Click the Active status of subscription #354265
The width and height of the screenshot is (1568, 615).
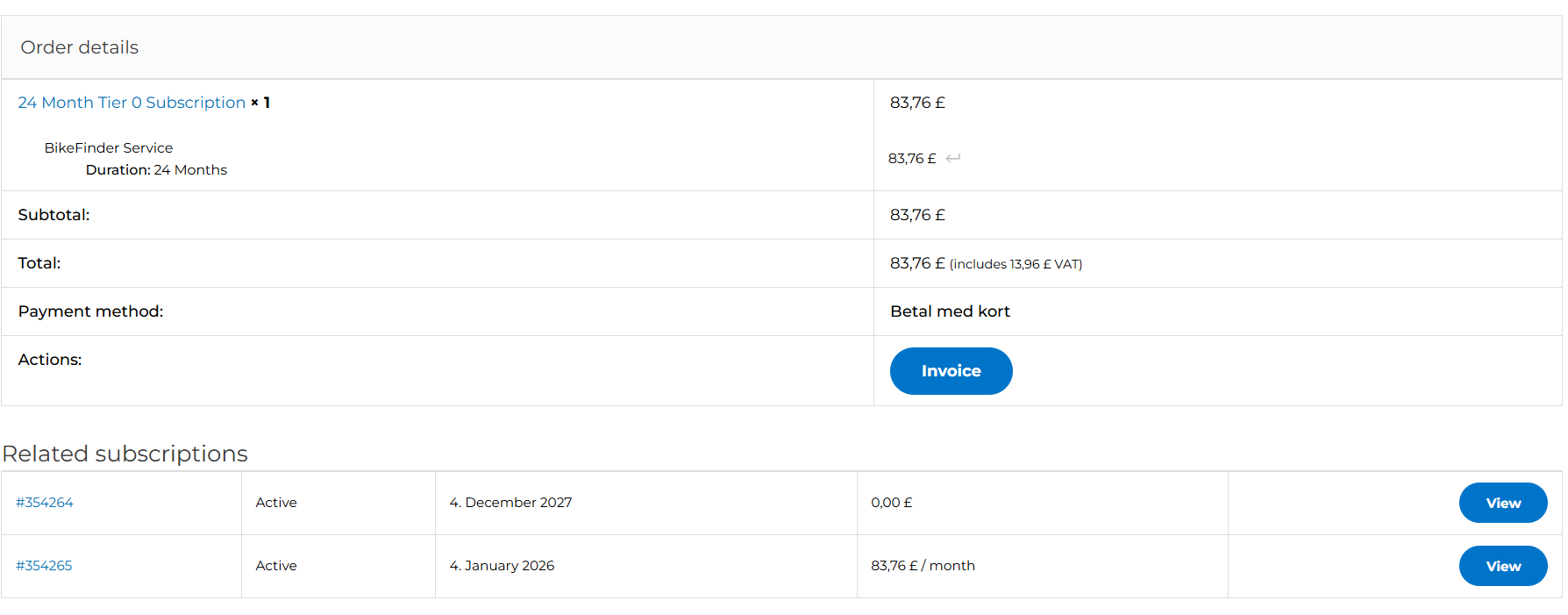click(276, 566)
